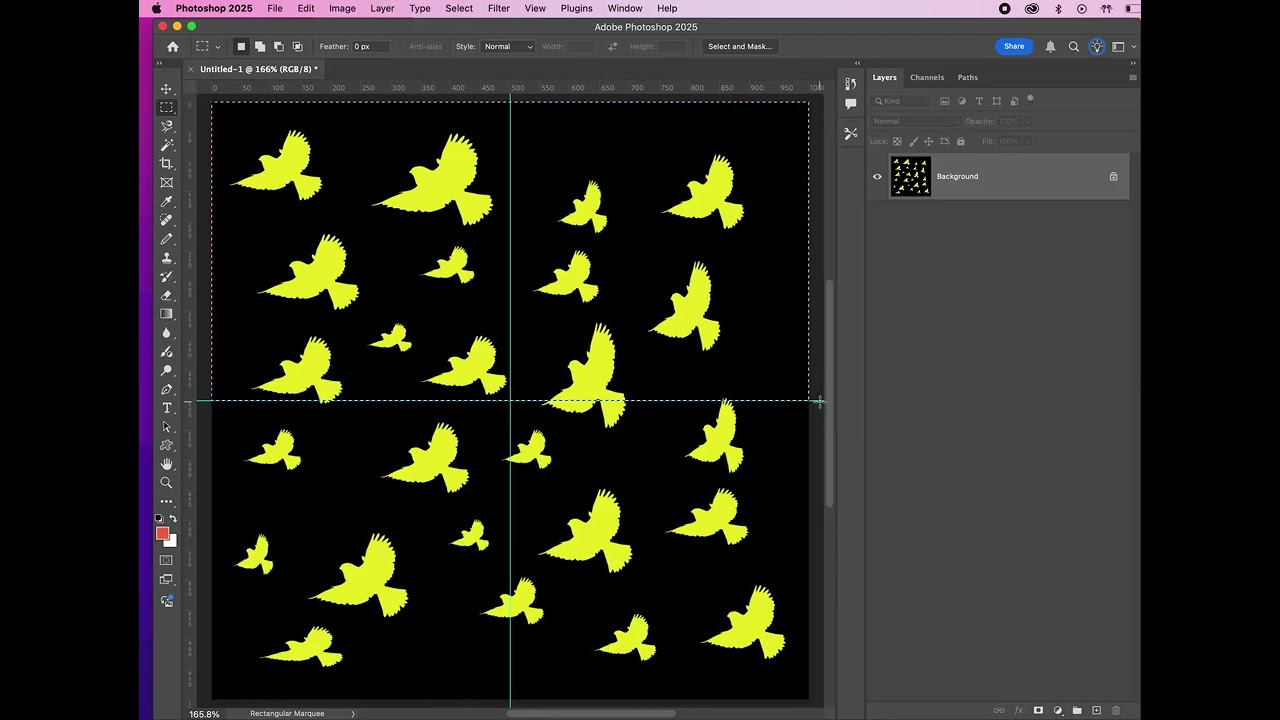Toggle Subtract from Selection mode

click(278, 46)
